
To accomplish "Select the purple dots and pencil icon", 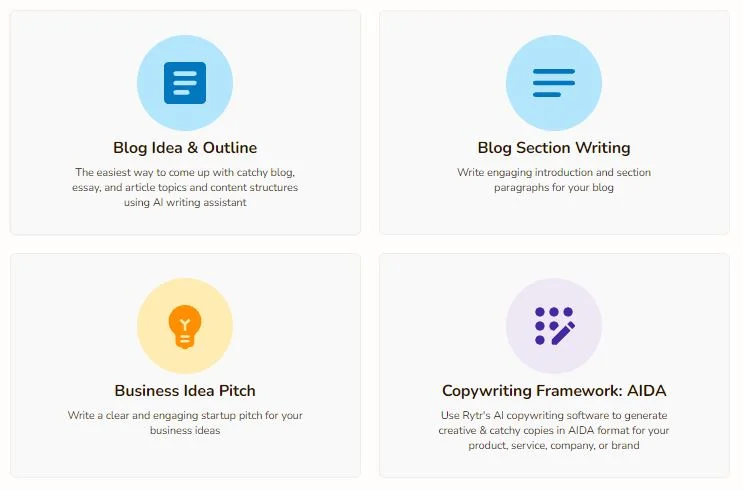I will point(554,326).
